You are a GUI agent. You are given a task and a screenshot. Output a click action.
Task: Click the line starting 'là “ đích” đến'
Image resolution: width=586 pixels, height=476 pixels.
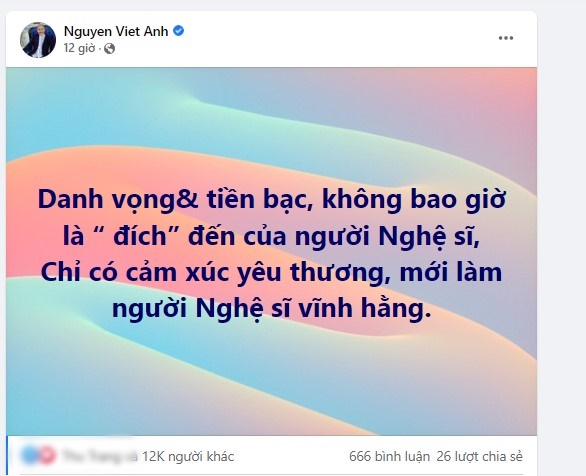tap(271, 237)
